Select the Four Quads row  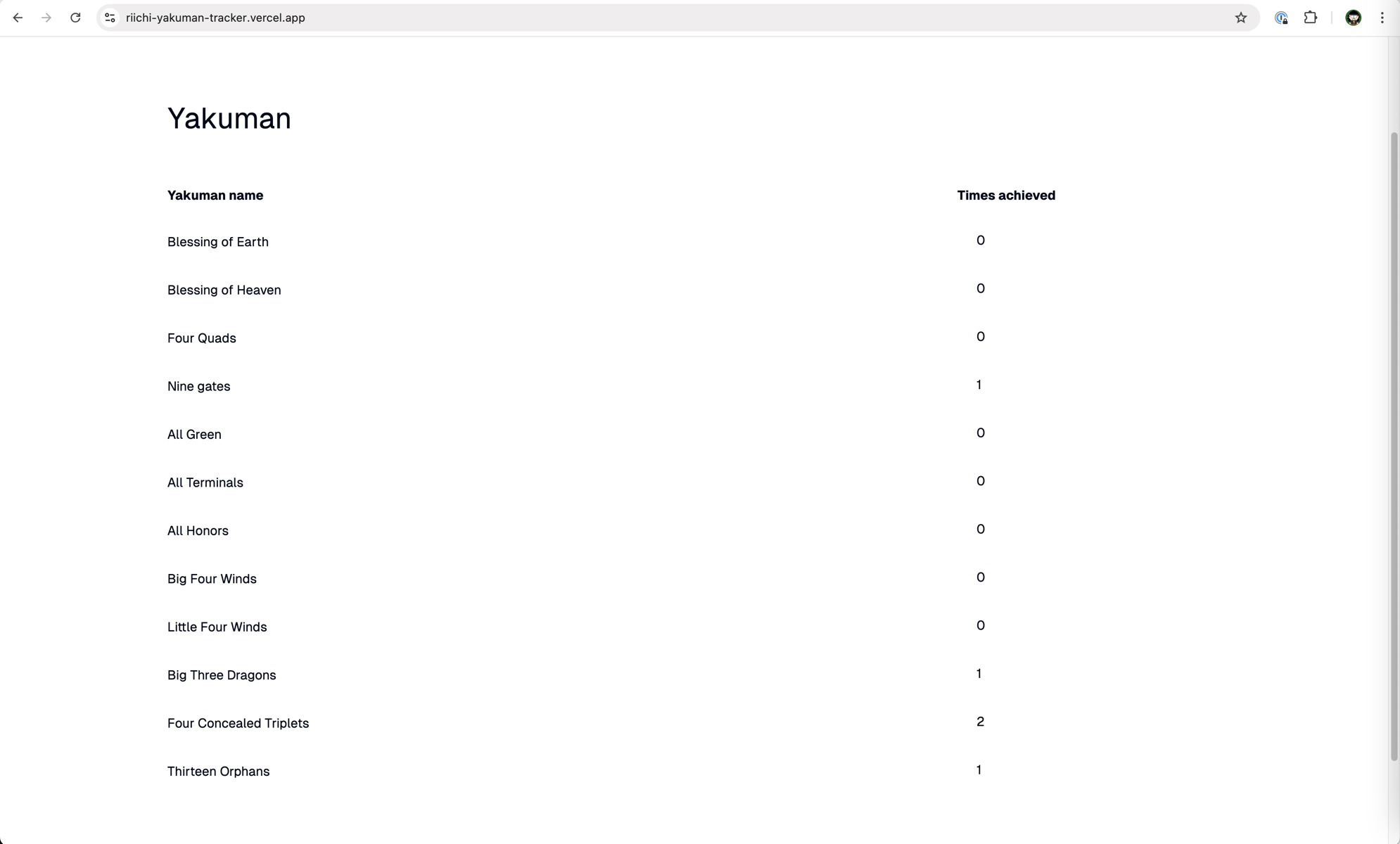click(201, 338)
